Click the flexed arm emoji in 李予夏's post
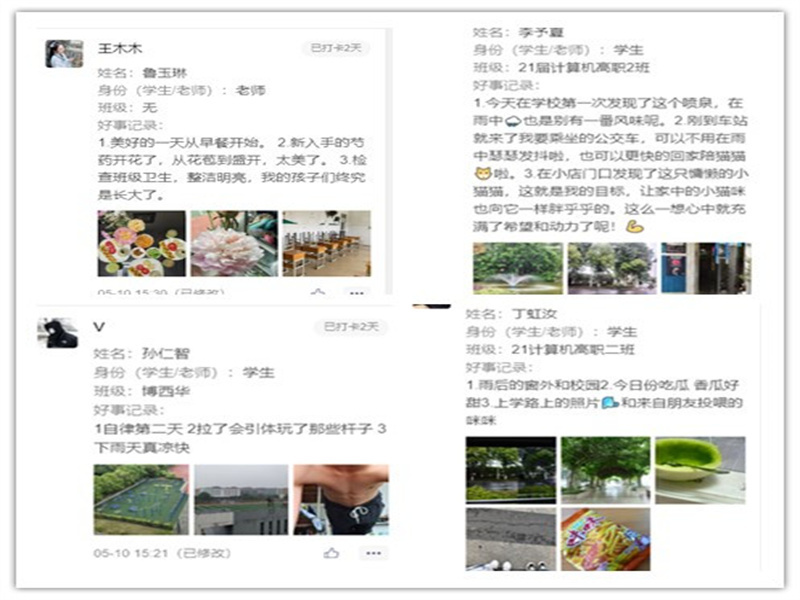 point(632,227)
